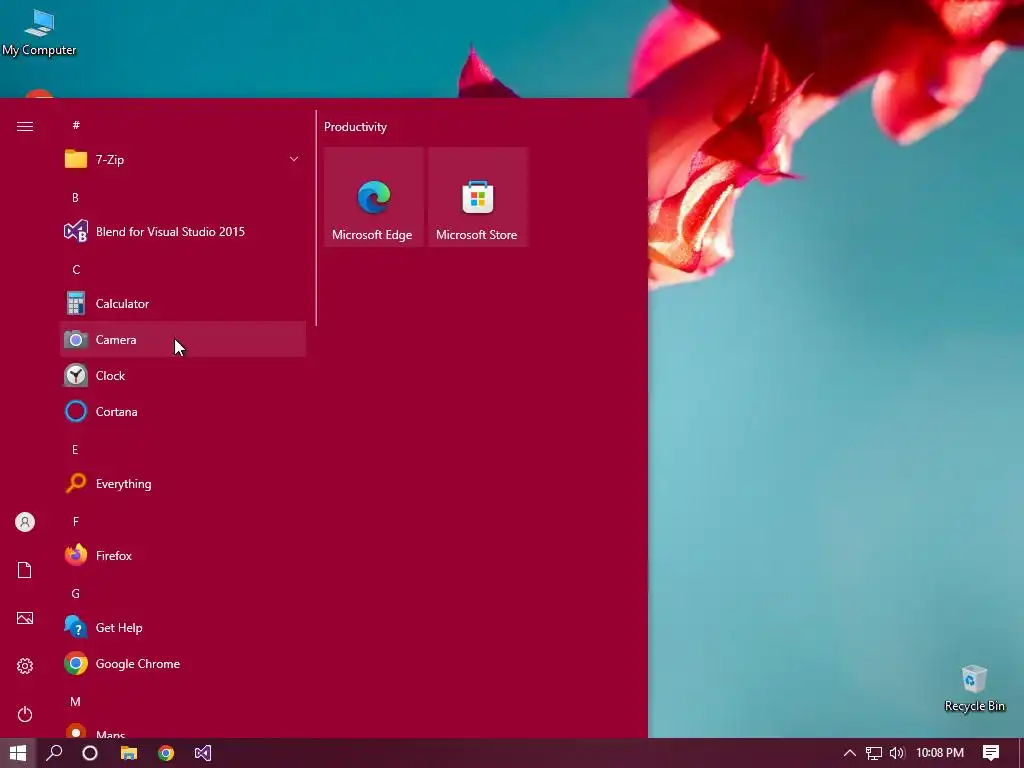
Task: Open the Clock app
Action: (x=183, y=376)
